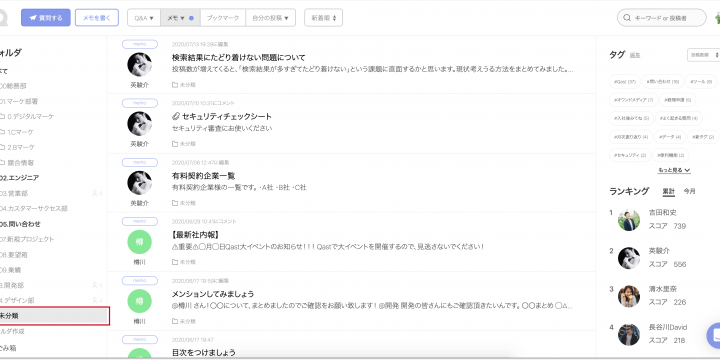720x360 pixels.
Task: Open the 新着順 sort selector
Action: click(323, 17)
